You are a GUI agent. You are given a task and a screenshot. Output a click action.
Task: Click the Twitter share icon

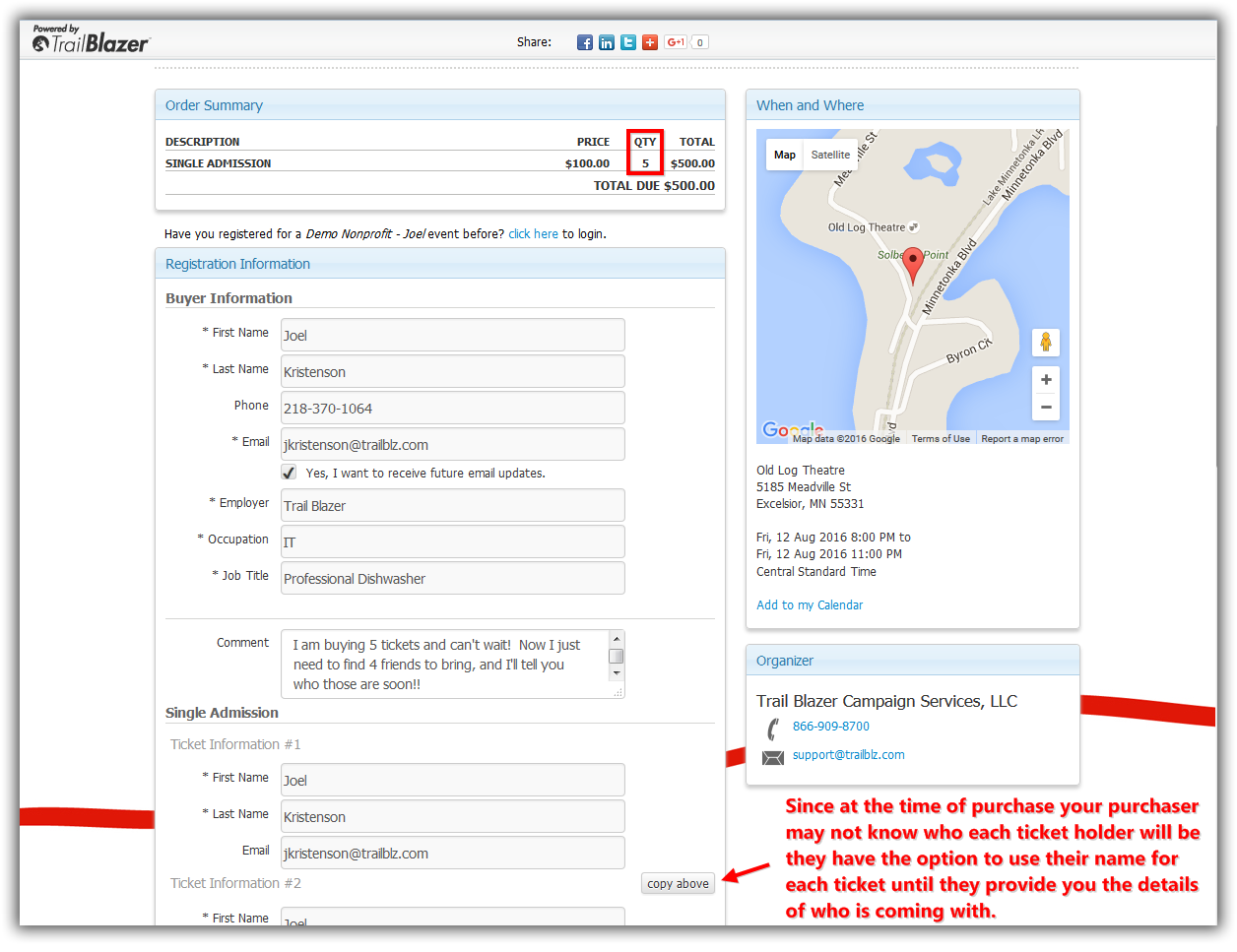point(628,42)
